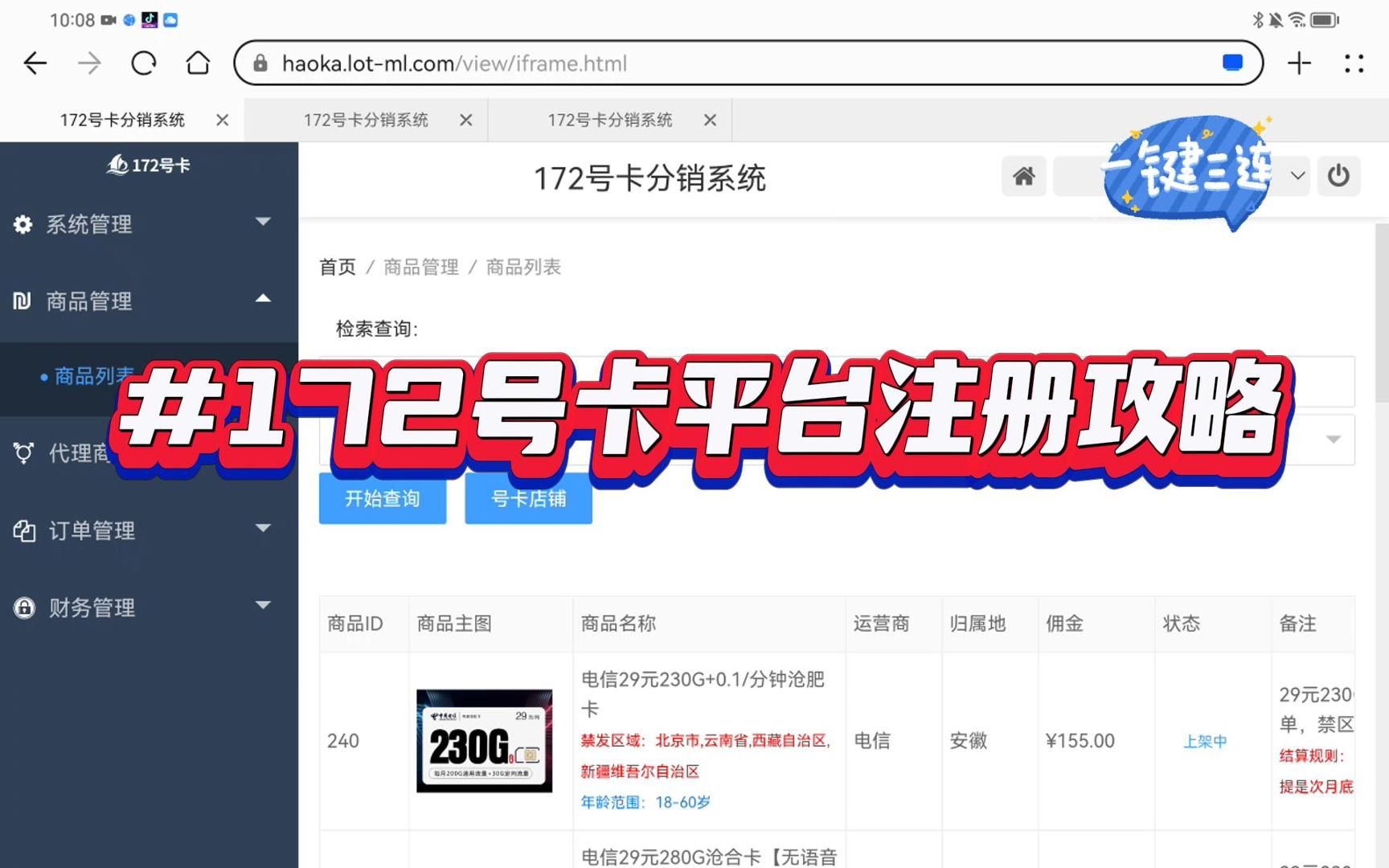Image resolution: width=1389 pixels, height=868 pixels.
Task: Collapse the 商品管理 menu arrow
Action: [x=263, y=298]
